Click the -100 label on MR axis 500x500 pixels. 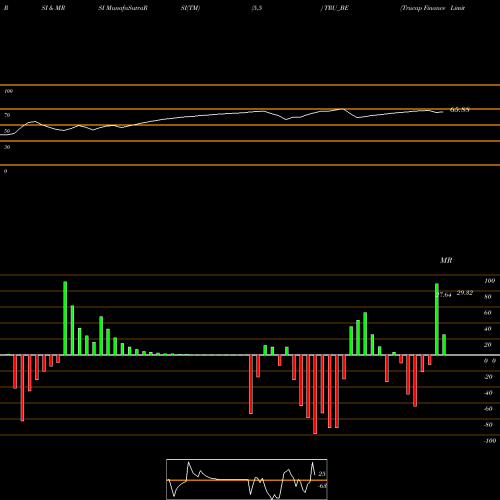pyautogui.click(x=490, y=441)
